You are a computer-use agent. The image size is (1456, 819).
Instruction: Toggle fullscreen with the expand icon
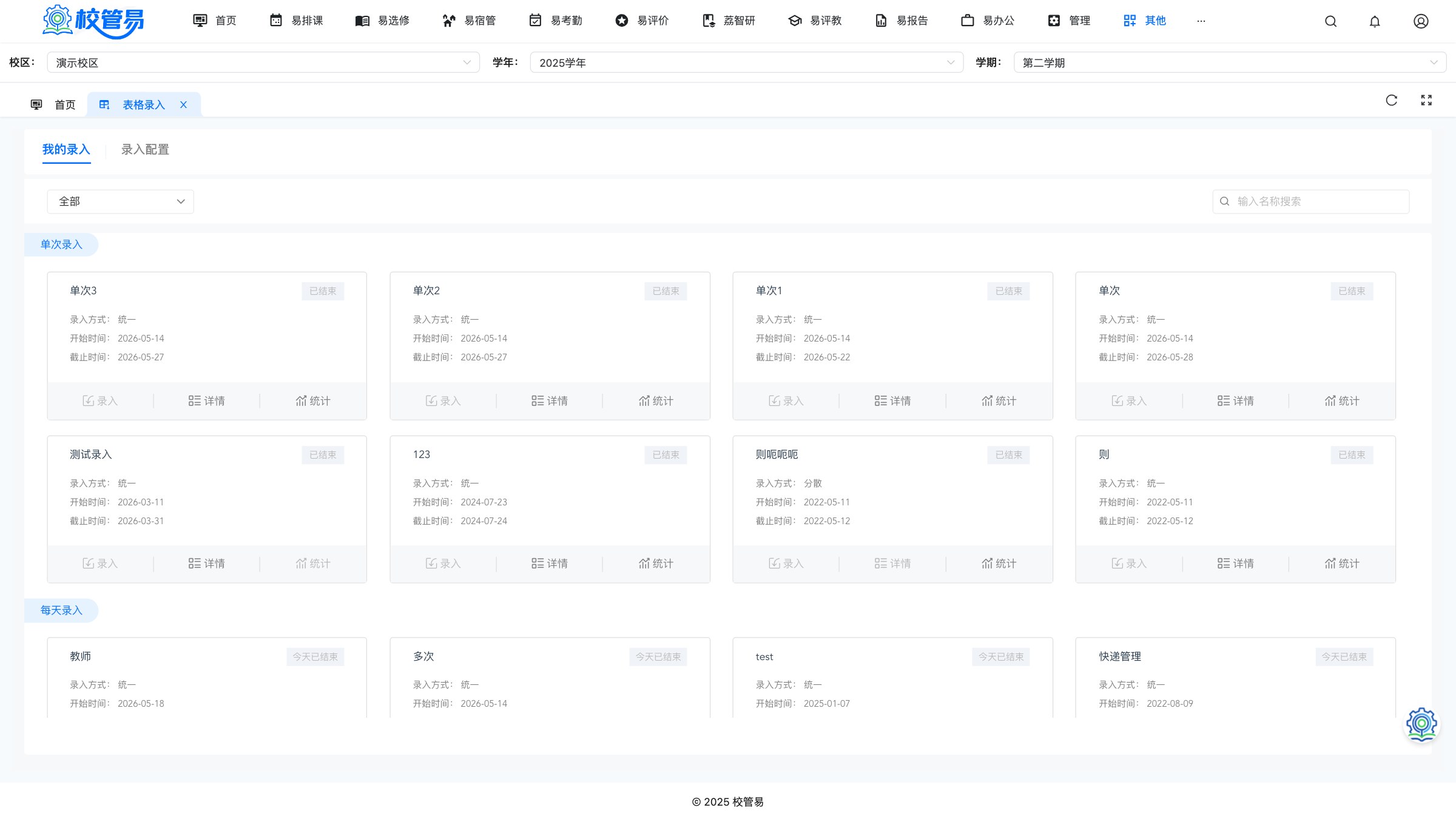[1426, 100]
